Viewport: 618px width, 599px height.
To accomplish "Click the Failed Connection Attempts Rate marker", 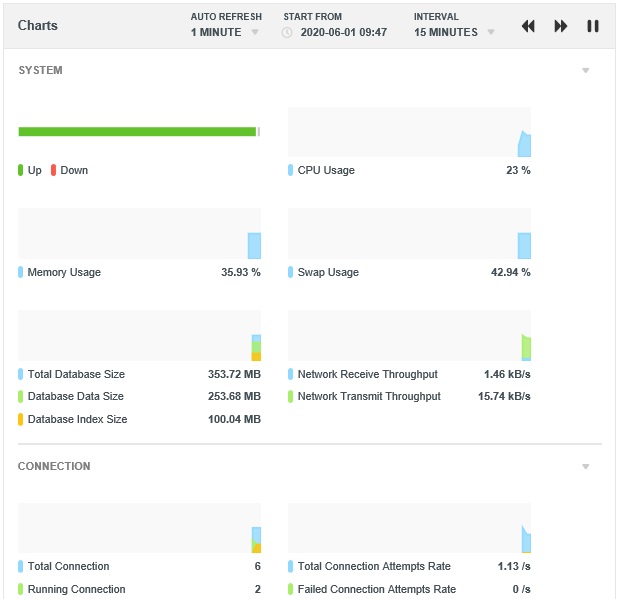I will (x=290, y=589).
